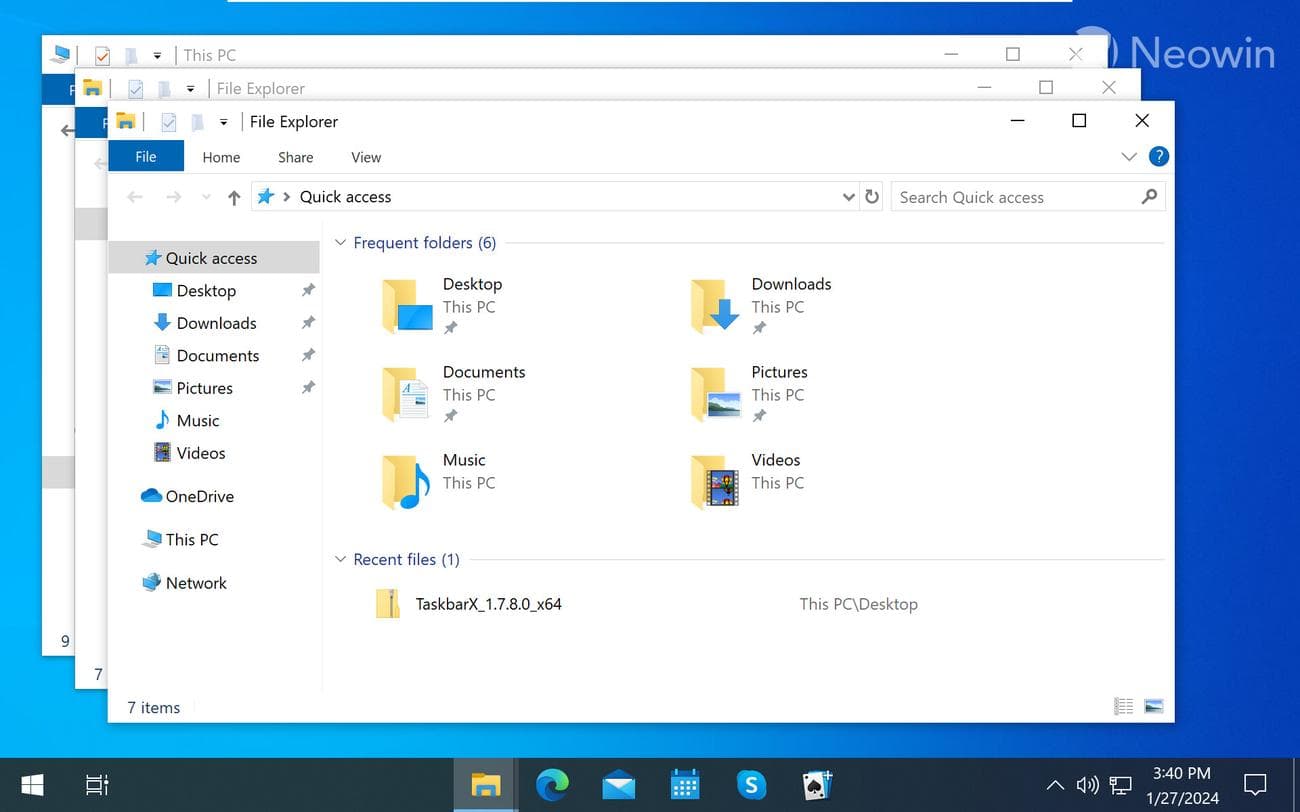Click the up-one-level arrow in navigation bar
Viewport: 1300px width, 812px height.
pyautogui.click(x=233, y=196)
